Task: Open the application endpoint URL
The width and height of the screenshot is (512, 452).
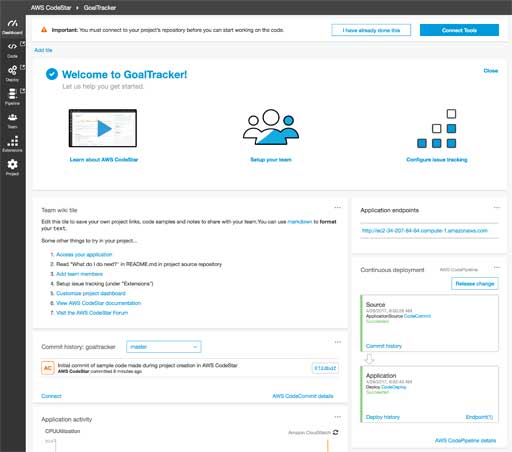Action: point(425,231)
